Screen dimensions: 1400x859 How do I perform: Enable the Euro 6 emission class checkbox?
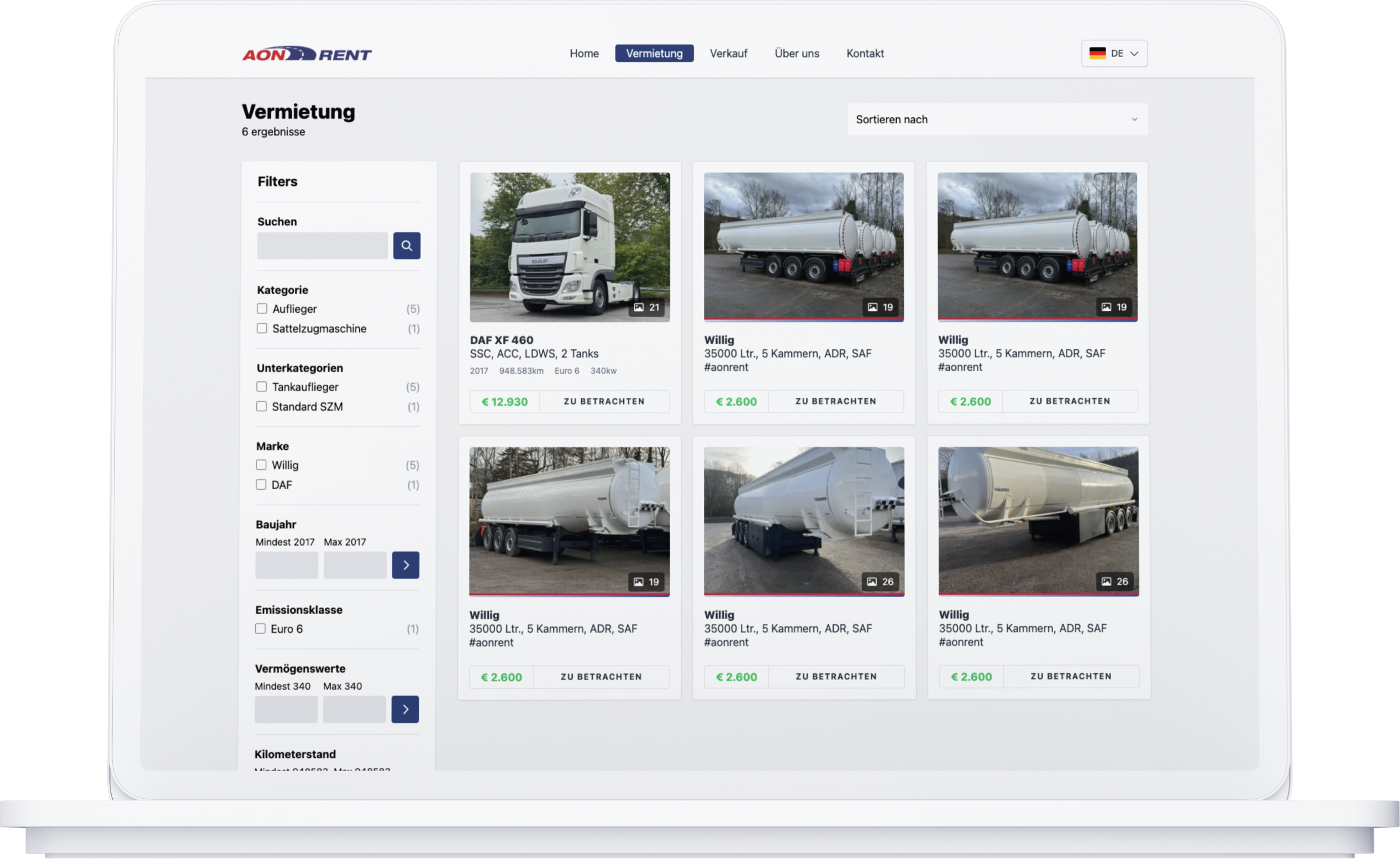[260, 628]
